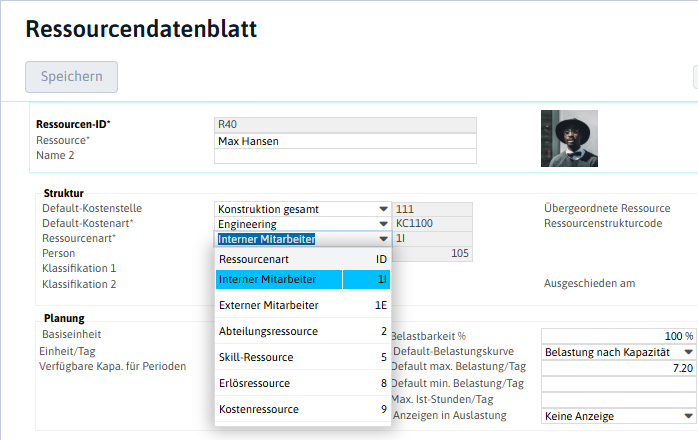698x440 pixels.
Task: Click the Speichern button
Action: 71,77
